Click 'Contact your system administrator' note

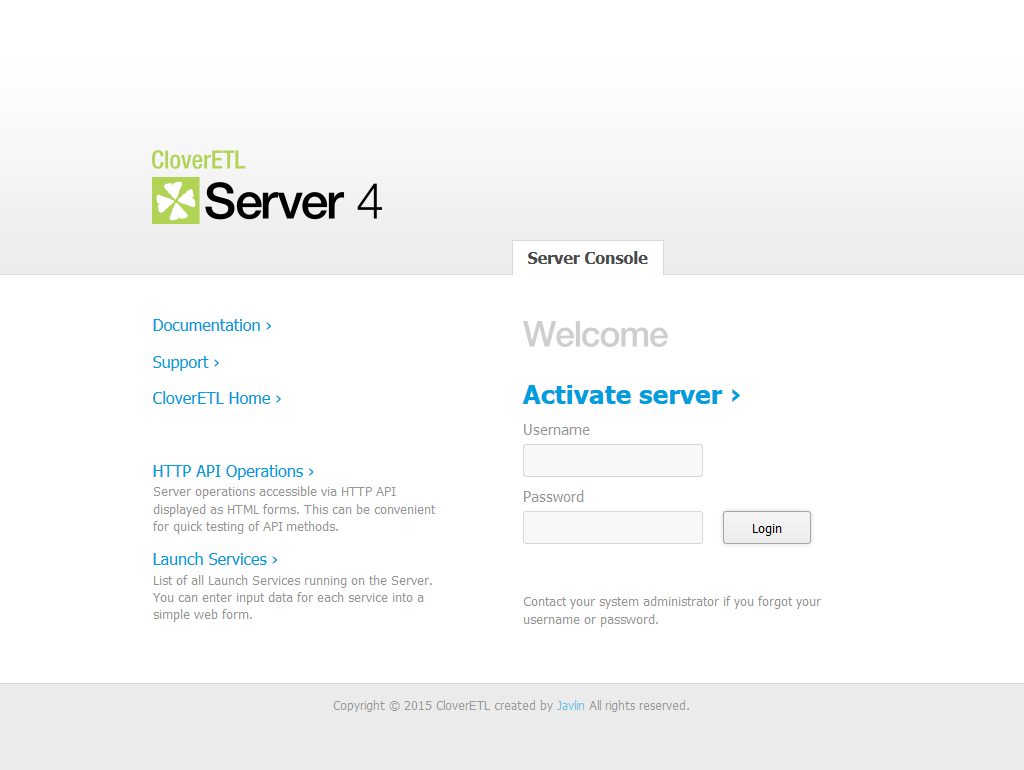click(672, 611)
